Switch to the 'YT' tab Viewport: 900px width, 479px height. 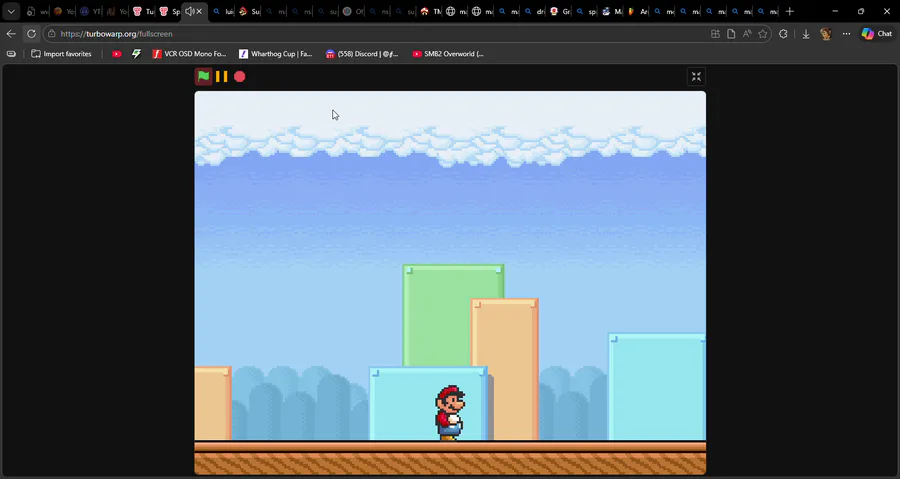(91, 11)
